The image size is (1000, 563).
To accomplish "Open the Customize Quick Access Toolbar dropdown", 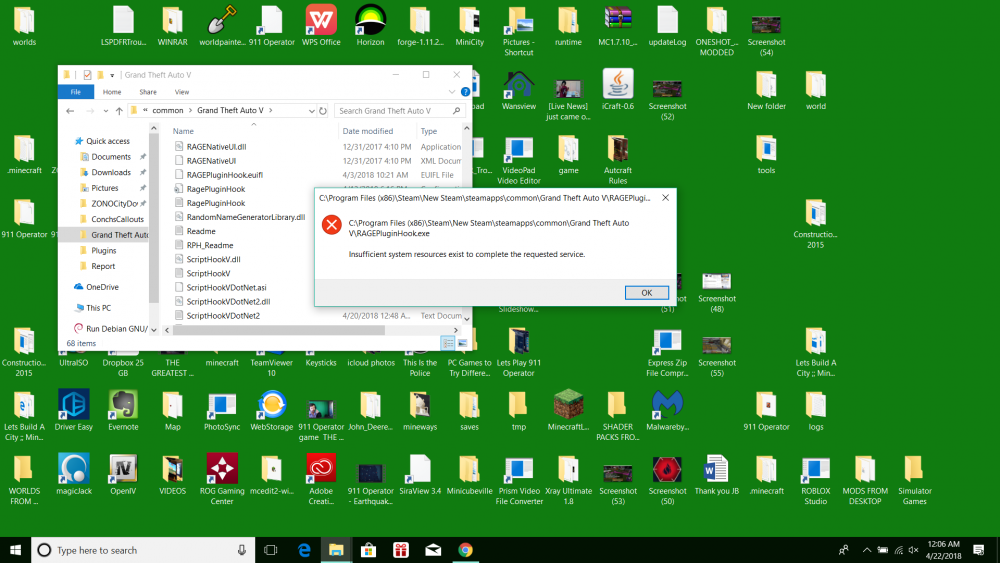I will [x=112, y=75].
